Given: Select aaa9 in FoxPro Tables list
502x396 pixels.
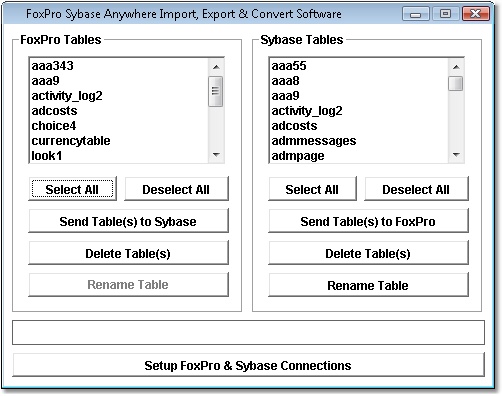Looking at the screenshot, I should click(119, 81).
